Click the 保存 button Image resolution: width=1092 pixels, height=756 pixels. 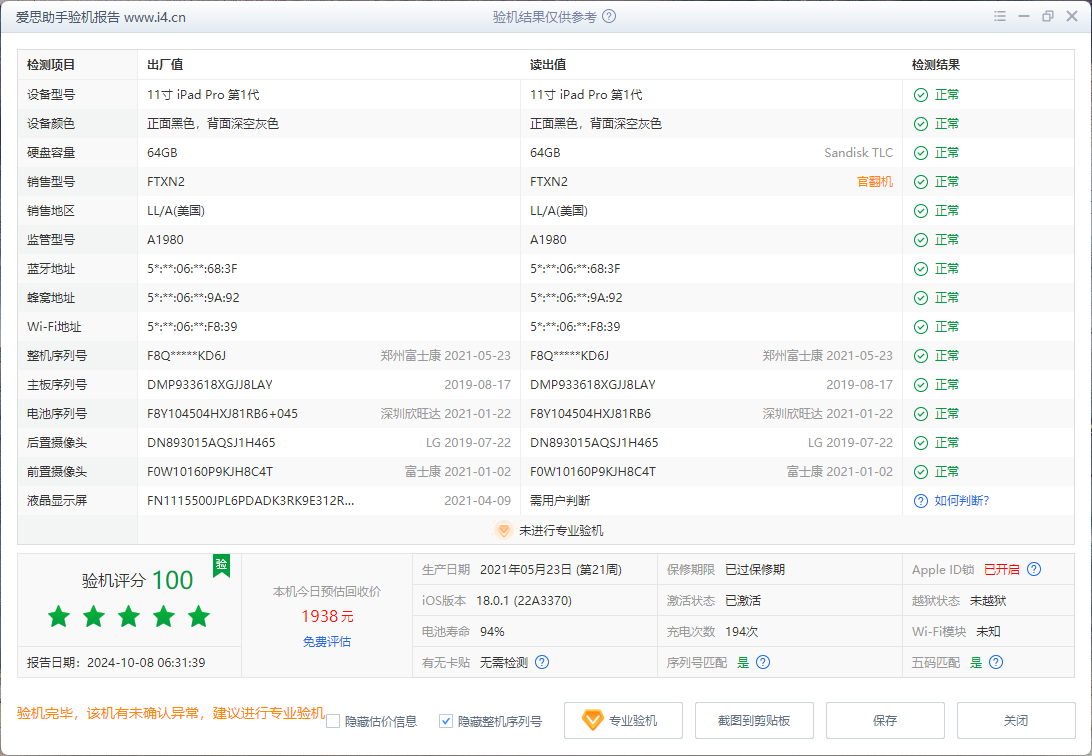[885, 720]
